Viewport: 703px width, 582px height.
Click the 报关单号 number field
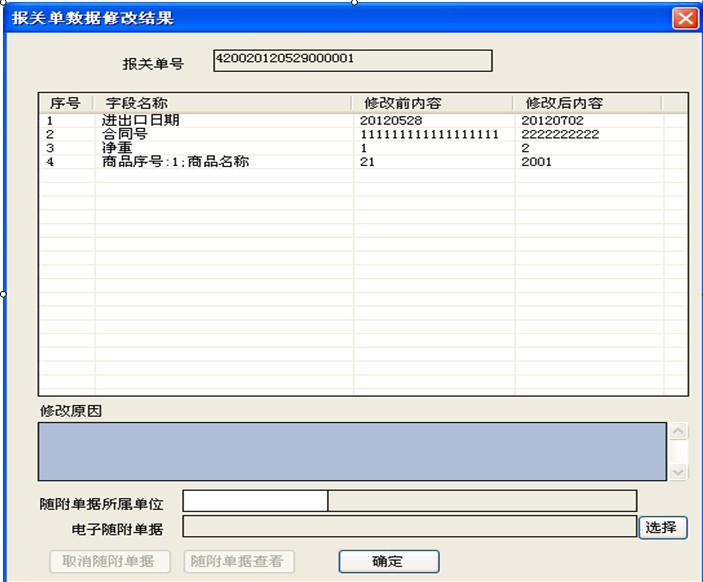pos(352,61)
